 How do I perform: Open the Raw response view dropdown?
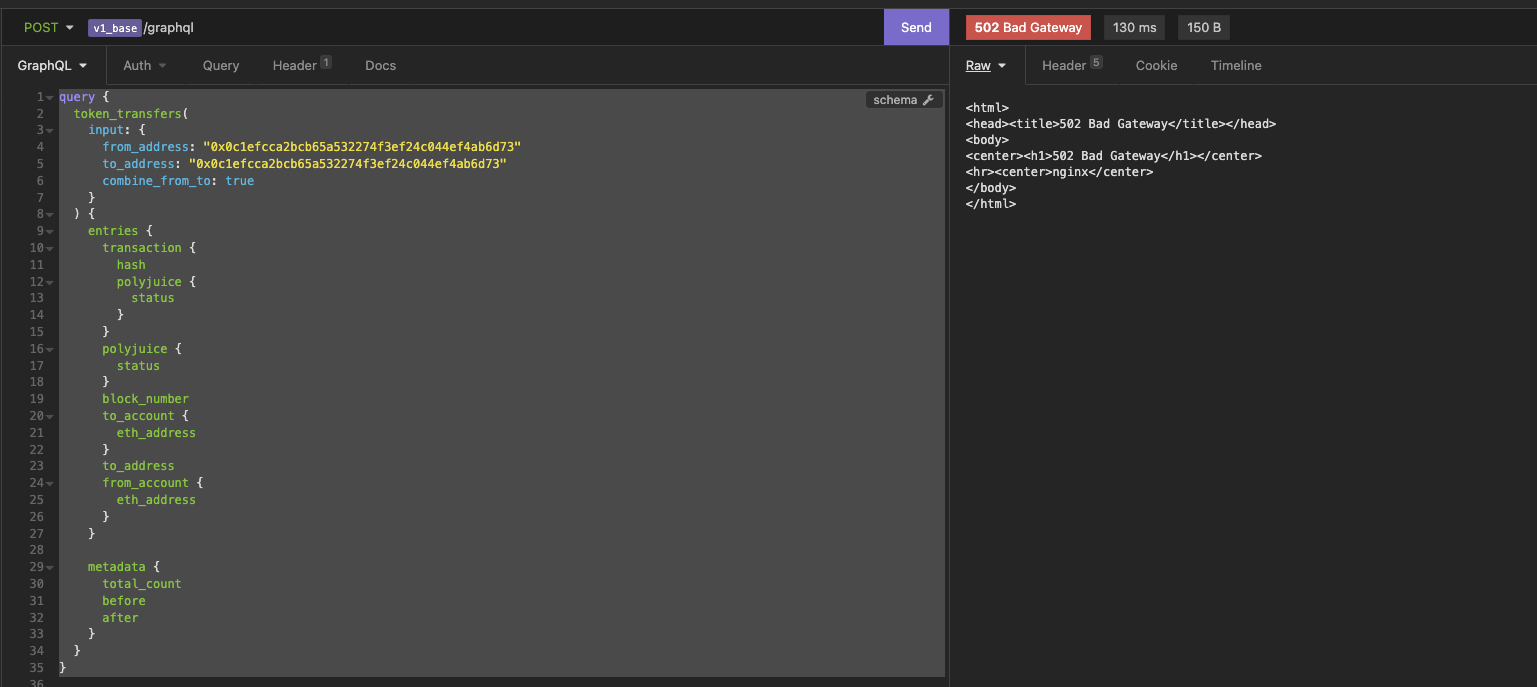(x=986, y=65)
